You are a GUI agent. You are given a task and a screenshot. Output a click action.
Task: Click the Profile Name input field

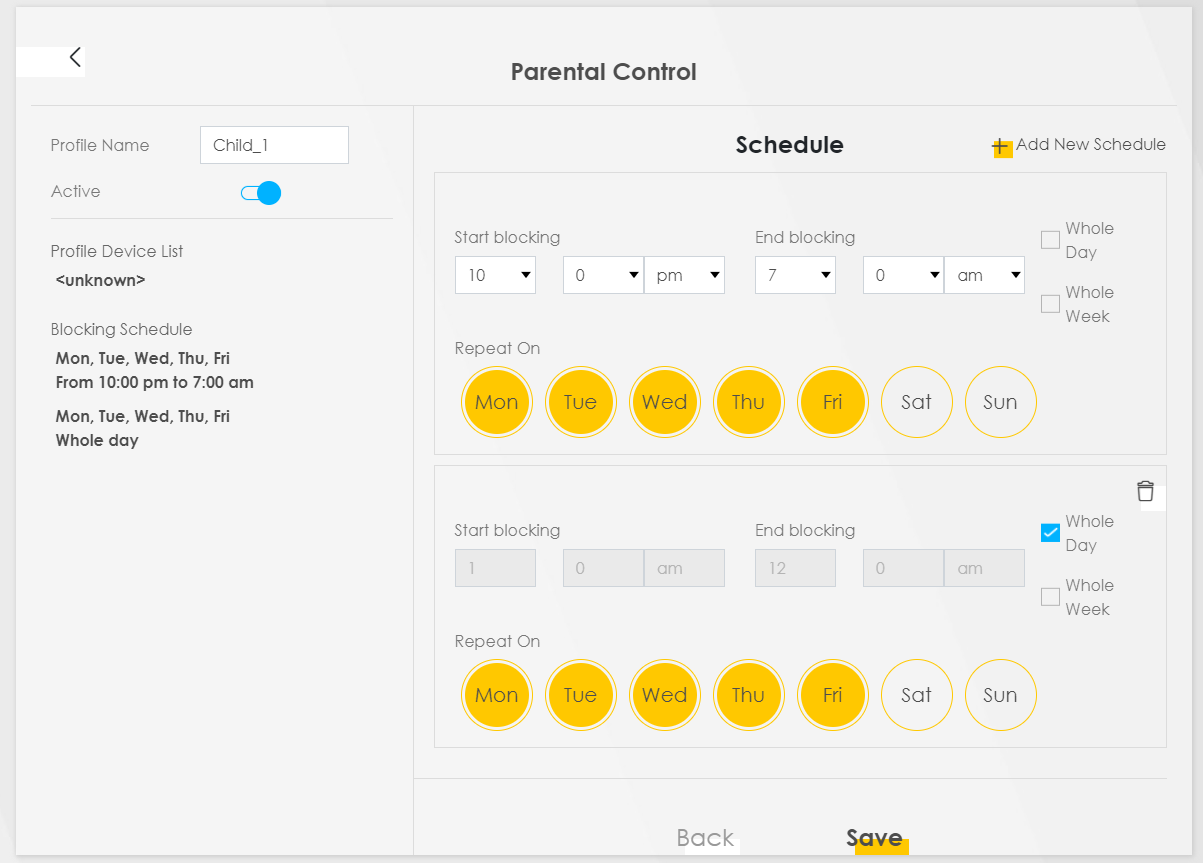274,145
